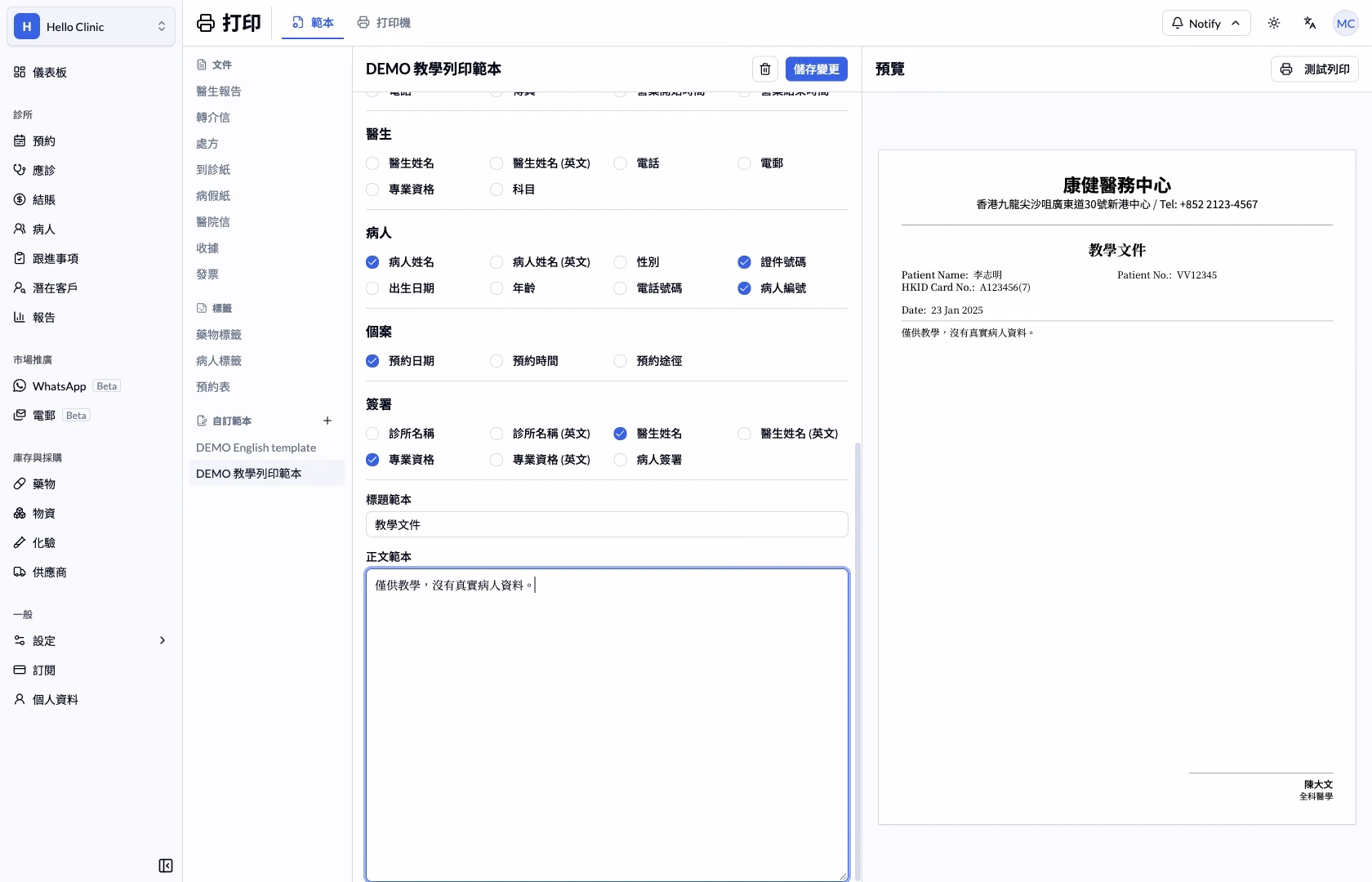Click 儲存變更 save changes button
Screen dimensions: 1372x882
(x=817, y=69)
